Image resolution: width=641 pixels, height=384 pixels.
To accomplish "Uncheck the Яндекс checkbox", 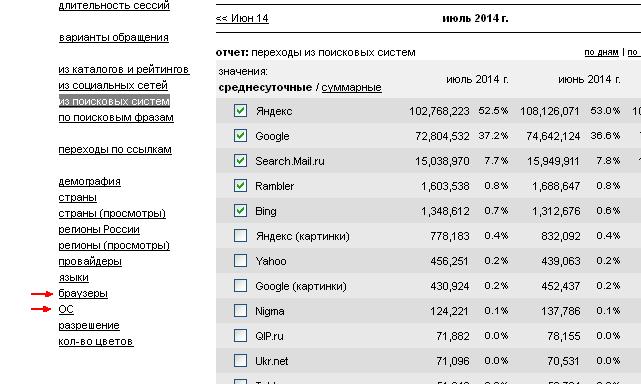I will pyautogui.click(x=240, y=110).
